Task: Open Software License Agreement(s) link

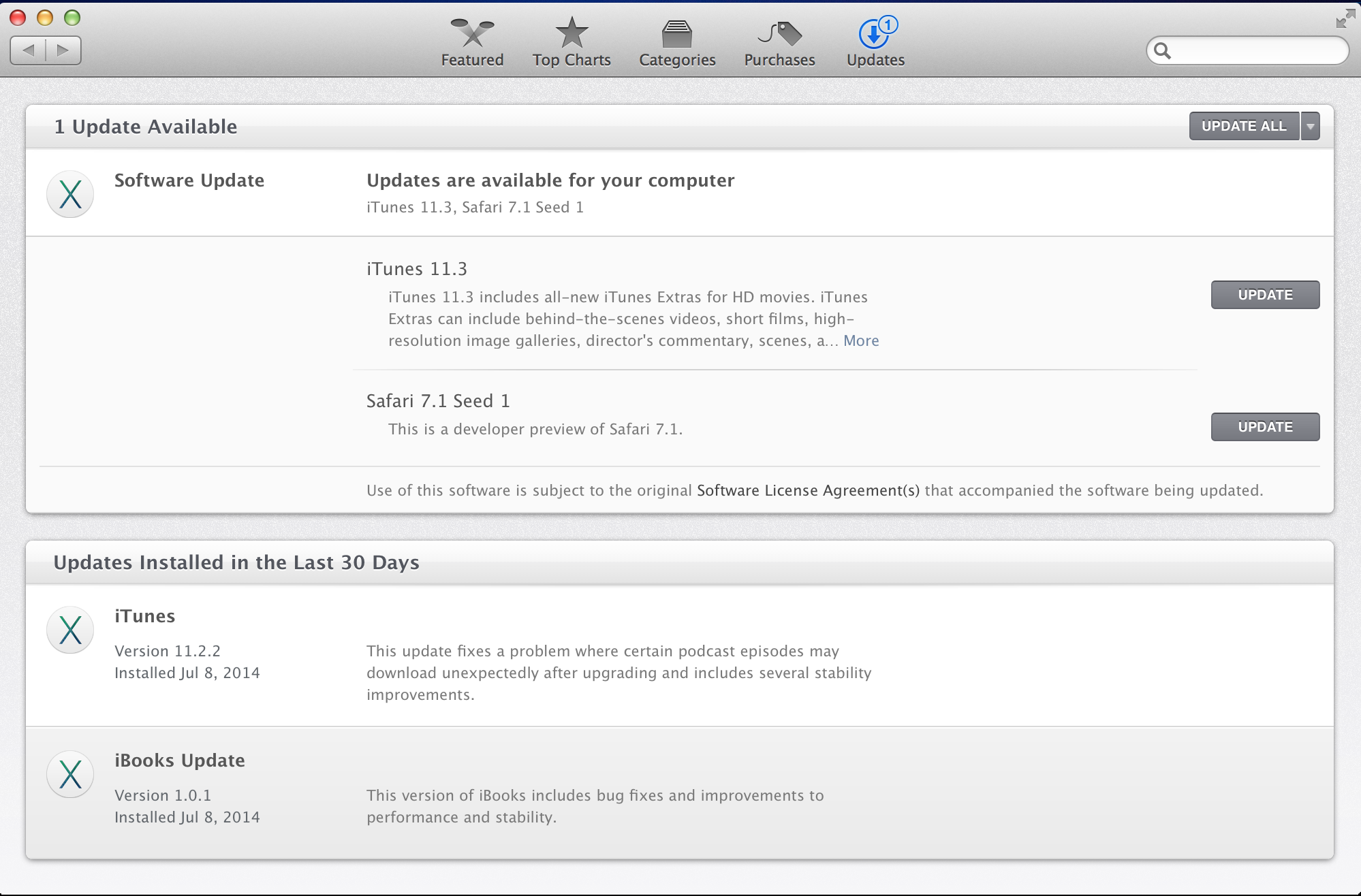Action: tap(808, 490)
